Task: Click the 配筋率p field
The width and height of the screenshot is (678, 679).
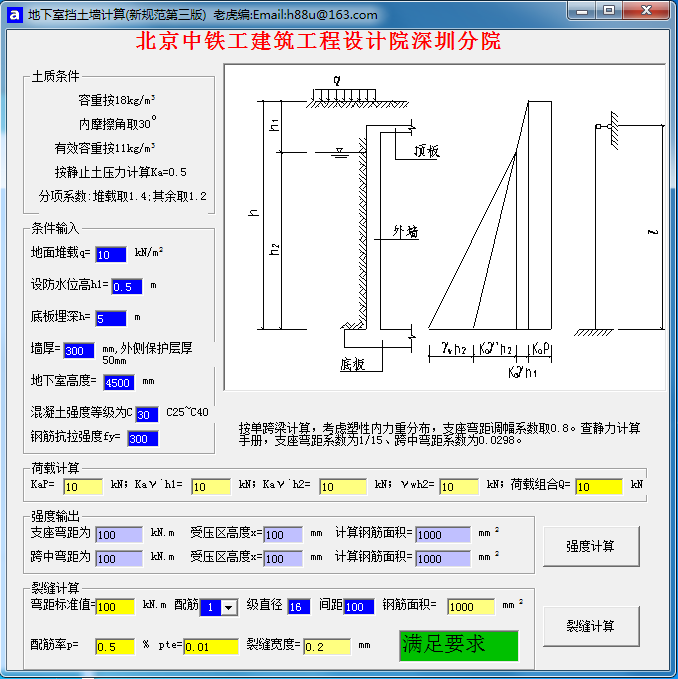Action: click(x=115, y=647)
